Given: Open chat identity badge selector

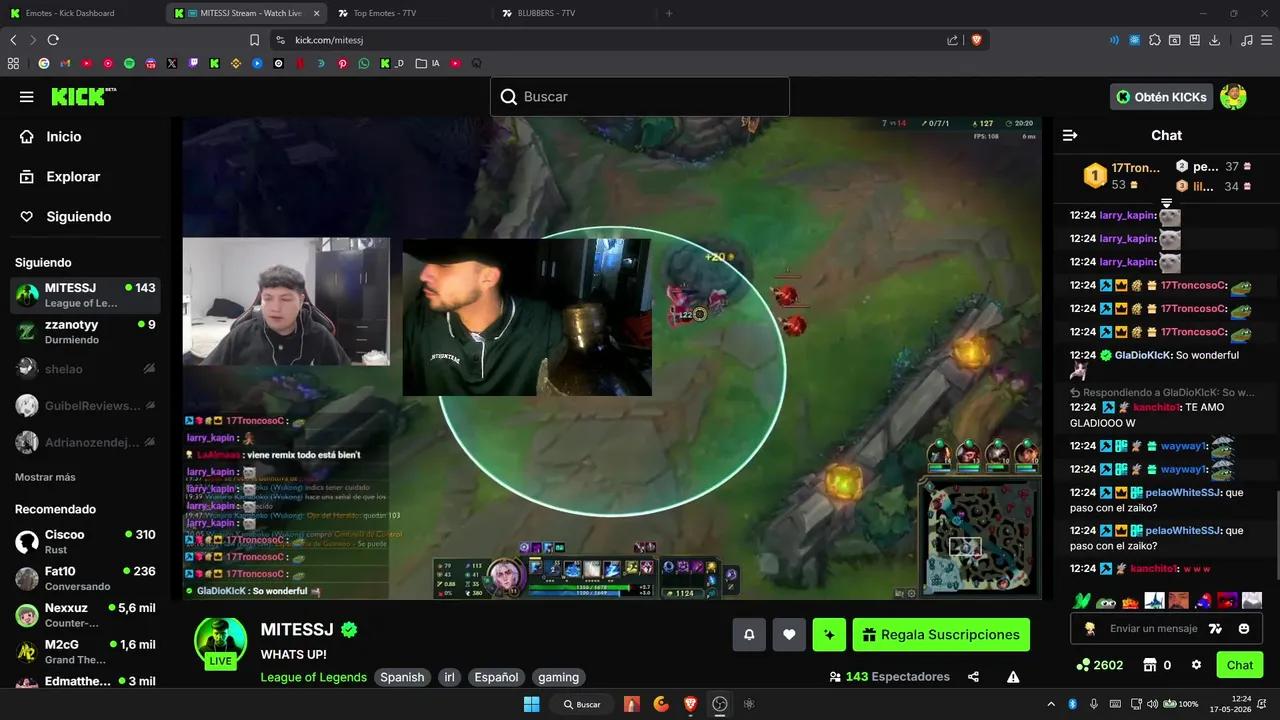Looking at the screenshot, I should [x=1090, y=629].
